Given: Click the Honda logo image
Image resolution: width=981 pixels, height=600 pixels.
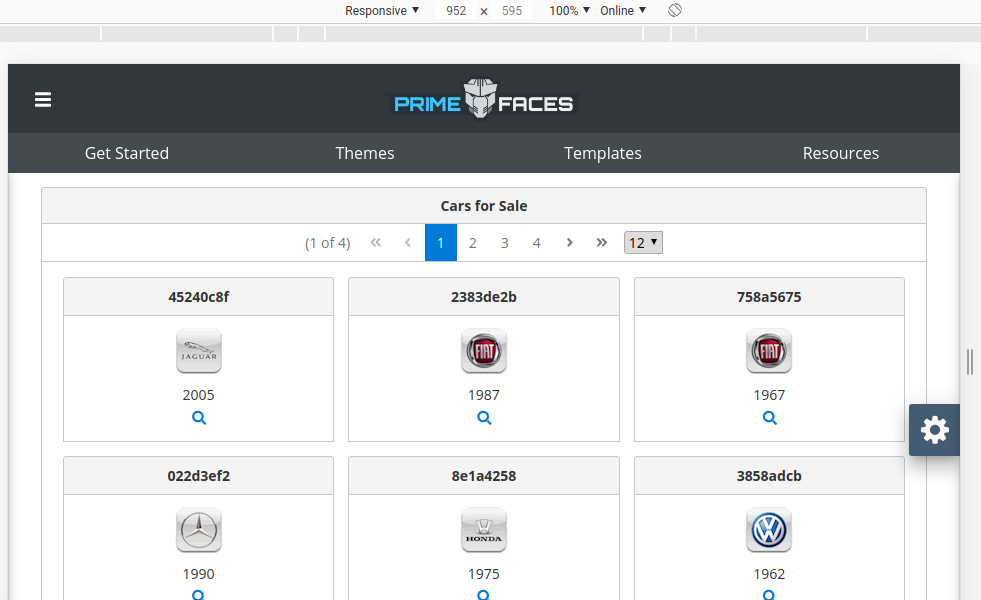Looking at the screenshot, I should click(484, 530).
